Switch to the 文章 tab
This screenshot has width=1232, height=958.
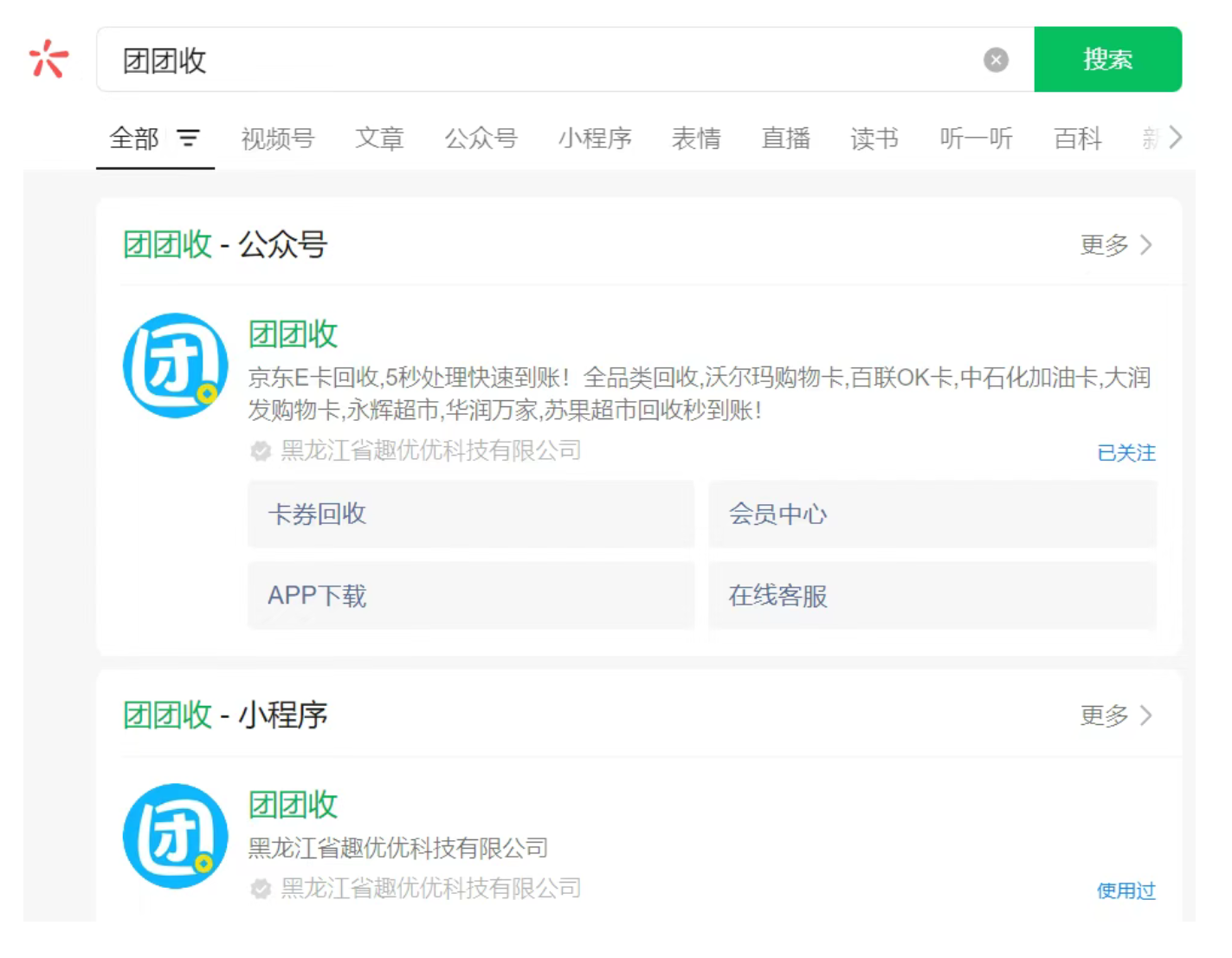379,139
